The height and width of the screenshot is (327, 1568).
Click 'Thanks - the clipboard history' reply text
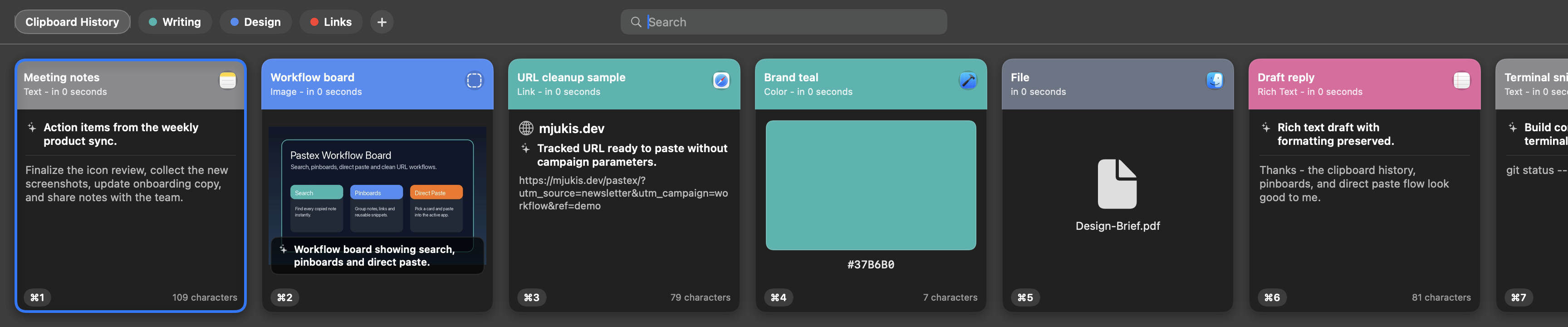[1354, 184]
